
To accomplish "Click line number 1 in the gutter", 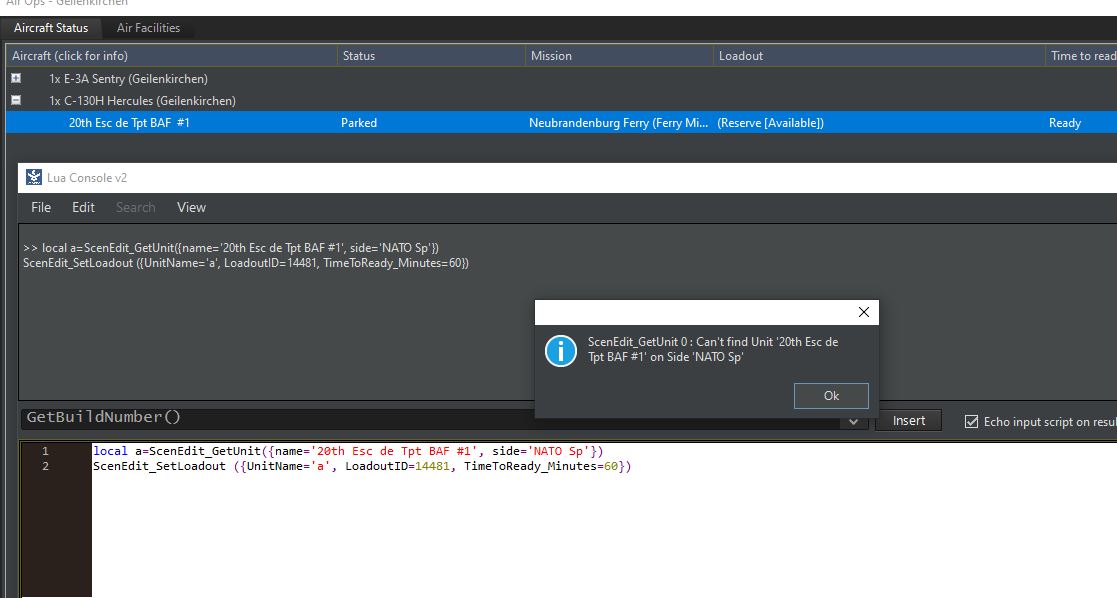I will click(45, 451).
